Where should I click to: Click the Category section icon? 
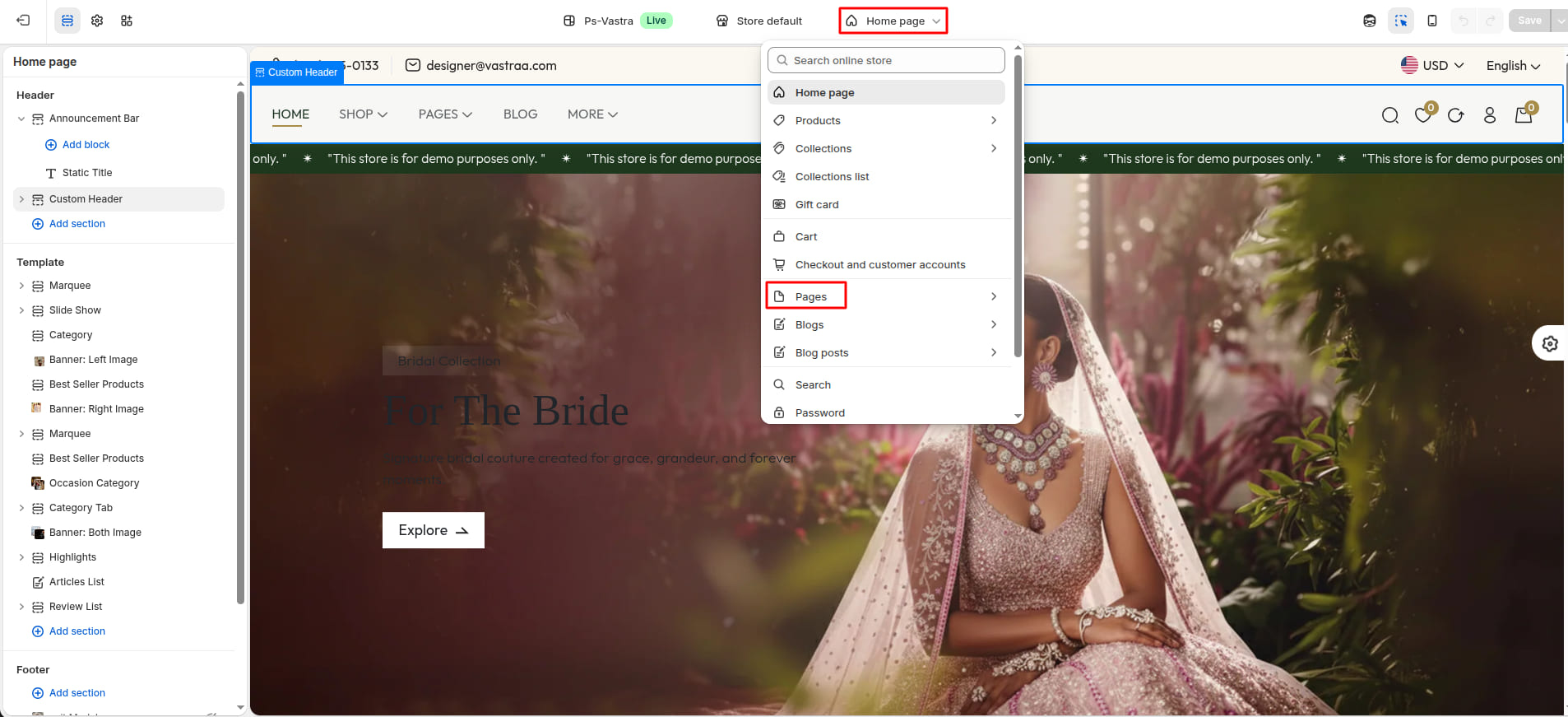(x=38, y=335)
